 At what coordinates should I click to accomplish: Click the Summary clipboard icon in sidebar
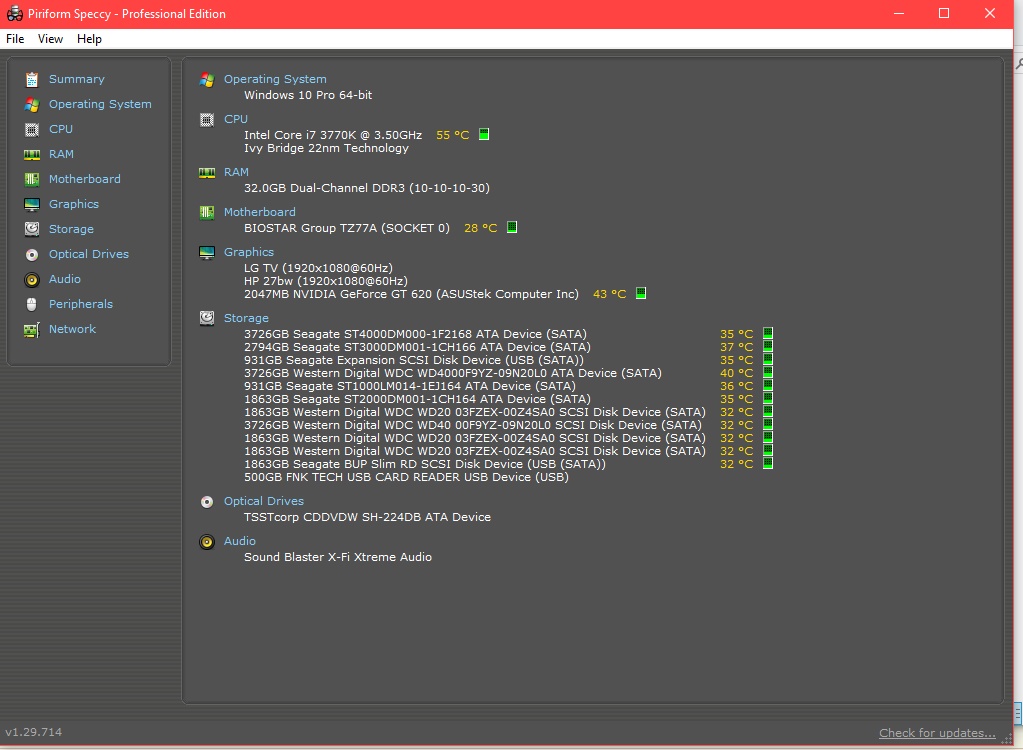coord(31,80)
